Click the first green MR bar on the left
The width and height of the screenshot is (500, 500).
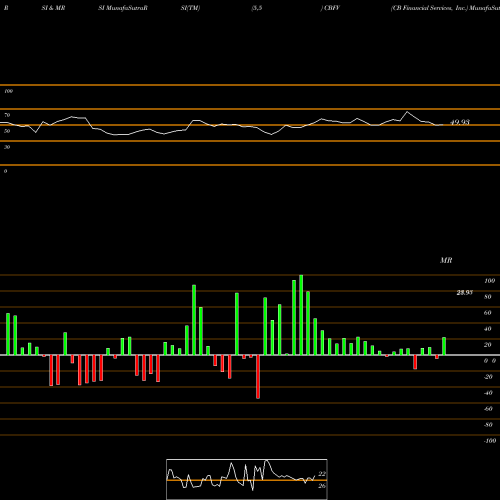[x=8, y=334]
